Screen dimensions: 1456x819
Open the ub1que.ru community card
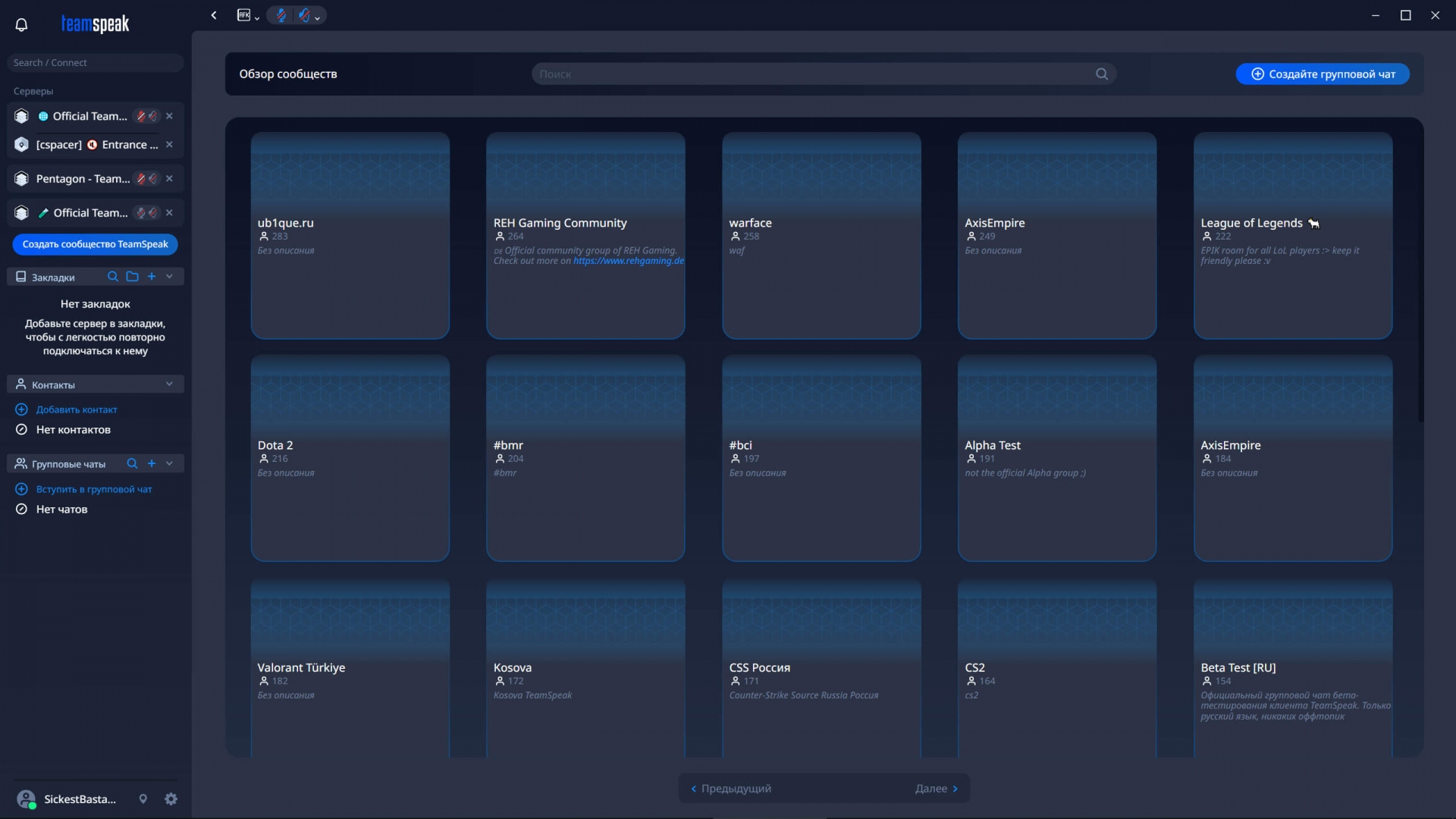[350, 236]
